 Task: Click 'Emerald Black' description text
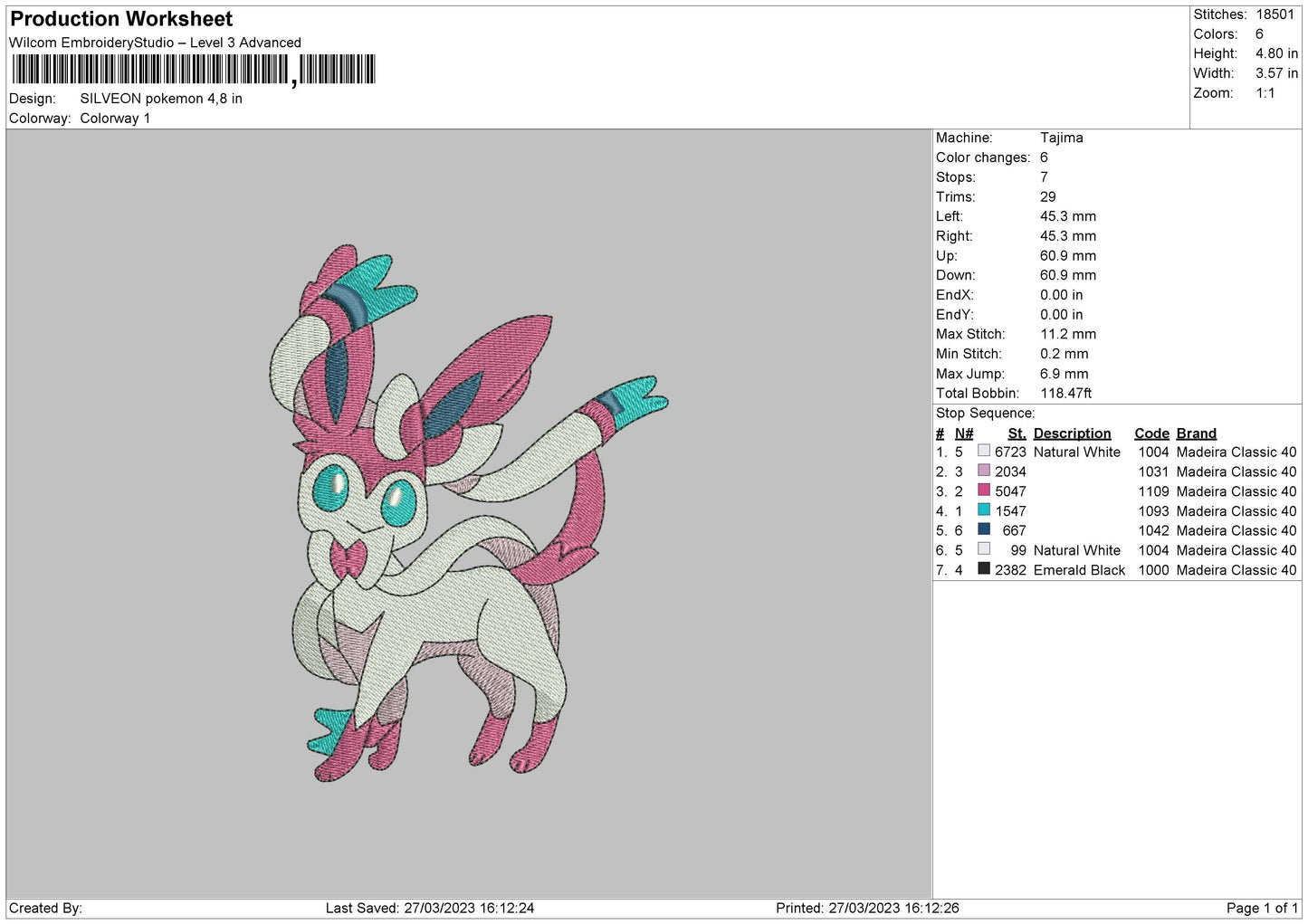(x=1079, y=570)
